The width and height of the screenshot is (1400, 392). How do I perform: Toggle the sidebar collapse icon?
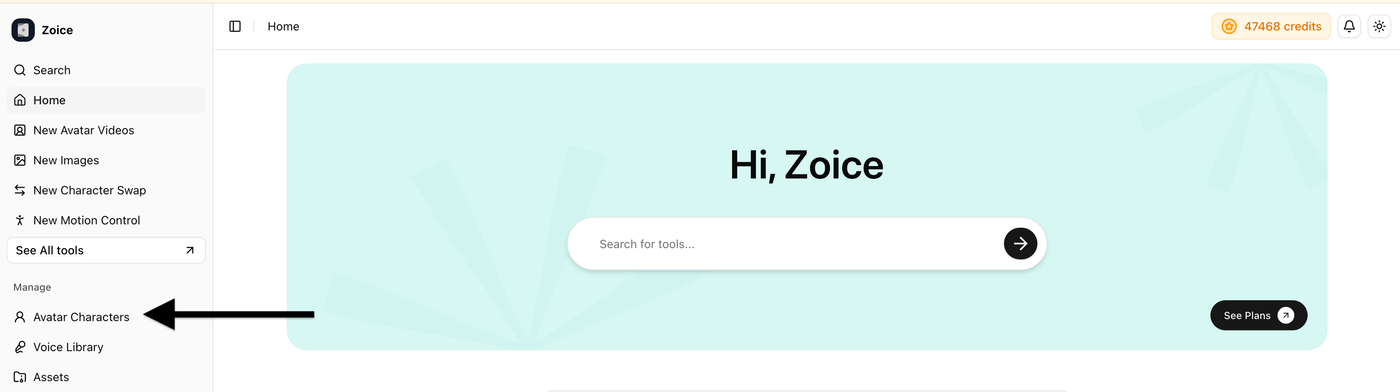pos(235,26)
